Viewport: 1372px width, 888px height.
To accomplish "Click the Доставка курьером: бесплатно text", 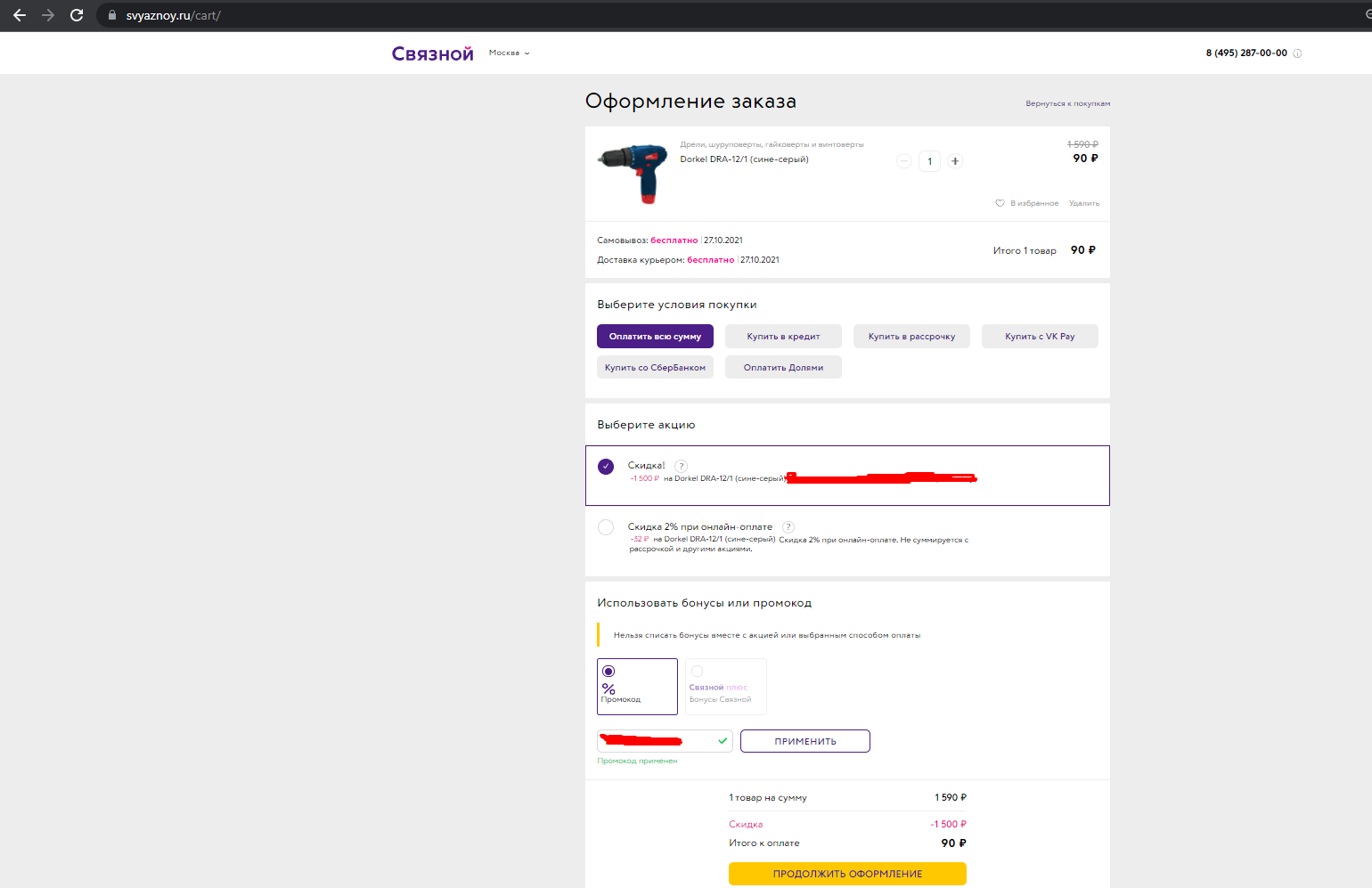I will click(x=666, y=260).
